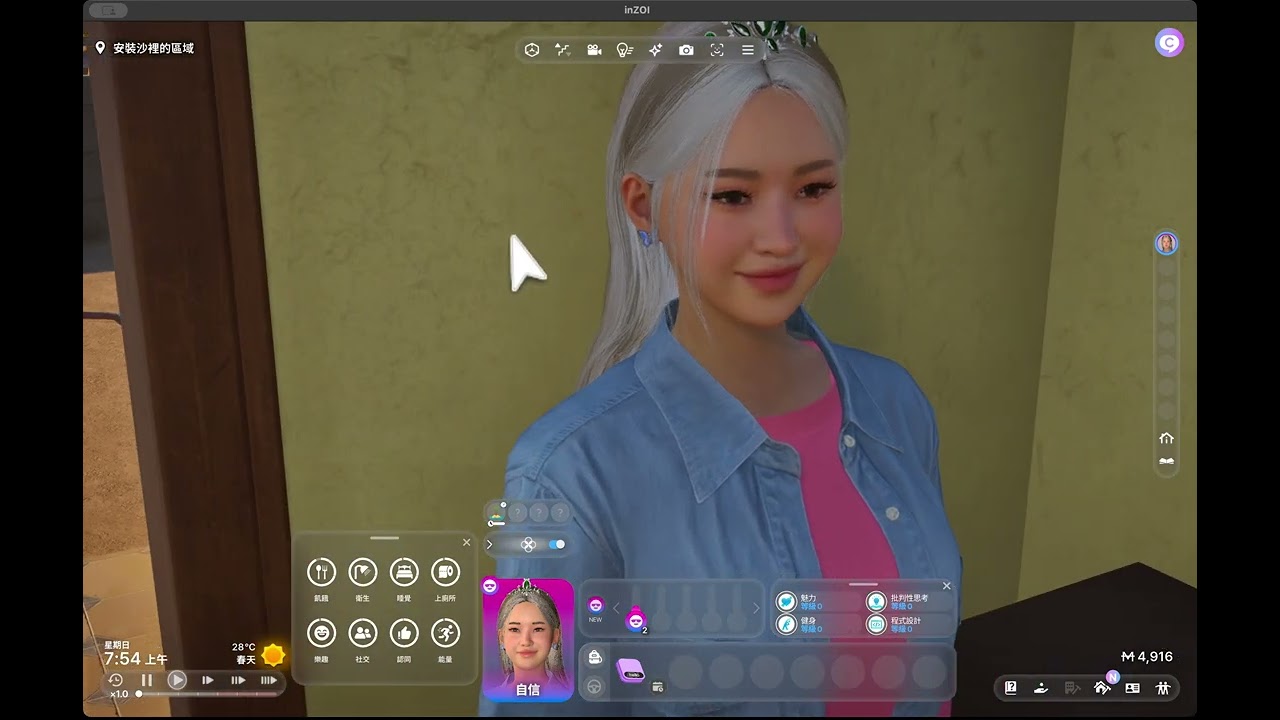This screenshot has width=1280, height=720.
Task: Click the focus frame icon in top toolbar
Action: tap(717, 50)
